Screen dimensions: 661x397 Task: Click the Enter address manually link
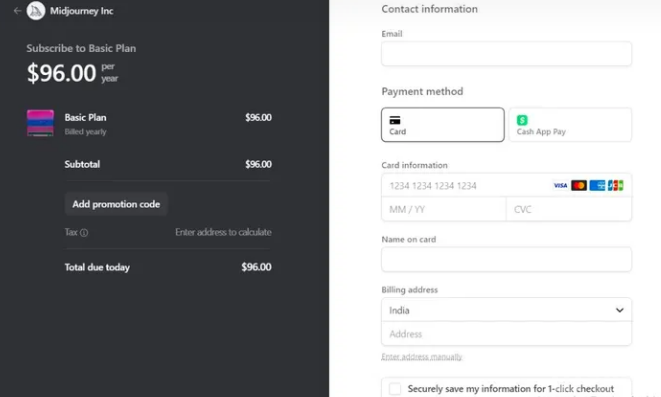pyautogui.click(x=422, y=357)
